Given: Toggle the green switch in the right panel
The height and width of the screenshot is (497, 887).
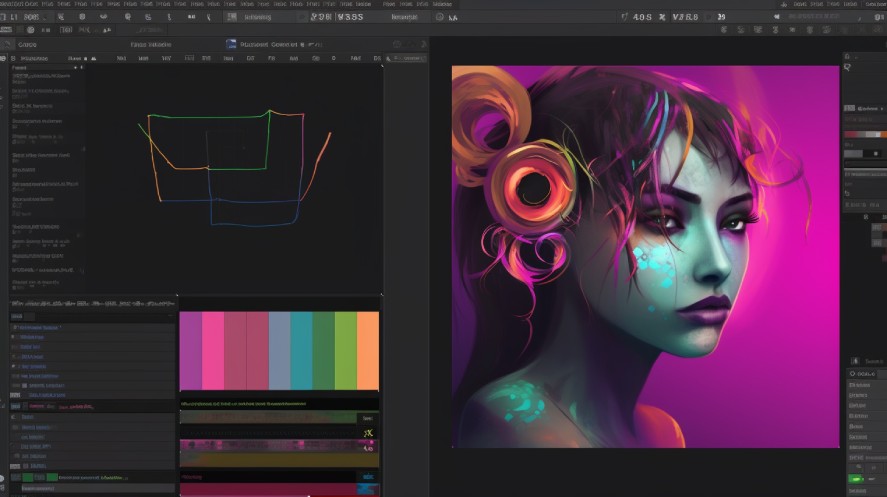Looking at the screenshot, I should coord(856,479).
